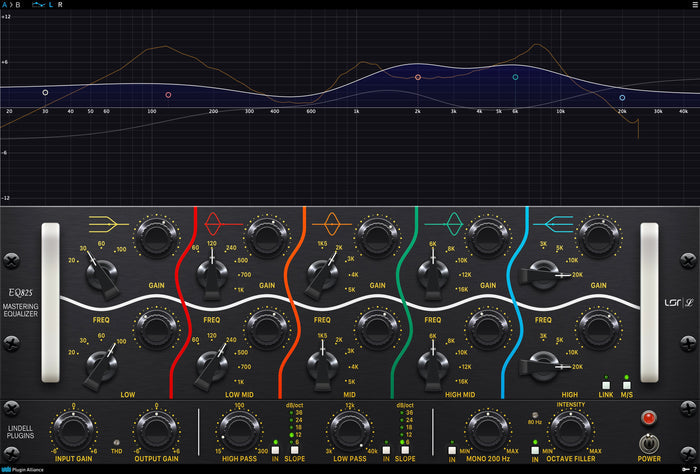Click the copy A to B arrow
This screenshot has height=474, width=700.
(x=11, y=4)
